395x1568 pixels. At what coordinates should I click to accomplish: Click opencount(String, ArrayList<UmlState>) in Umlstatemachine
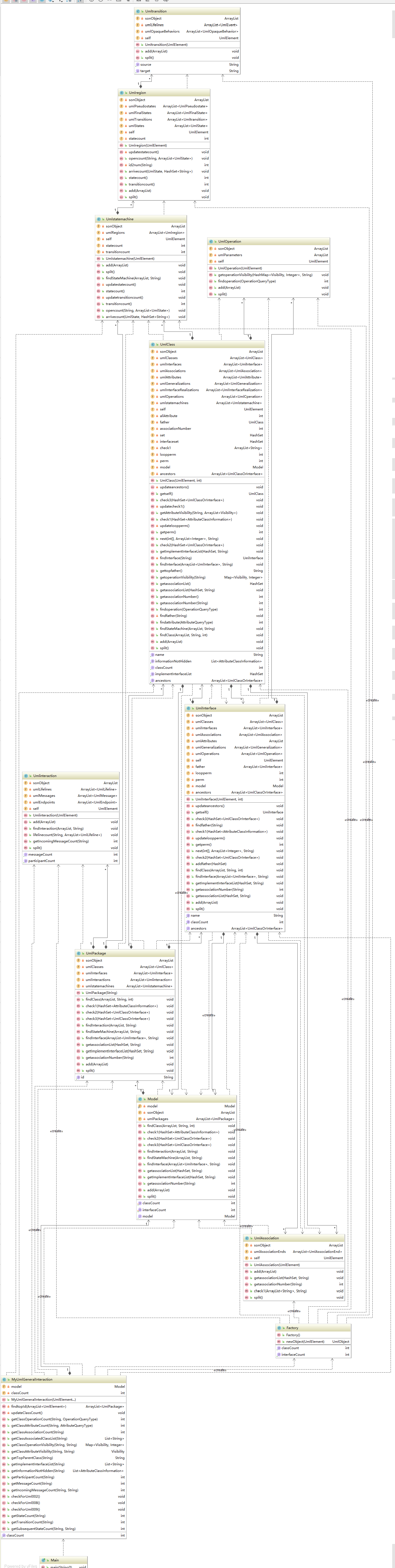pyautogui.click(x=141, y=311)
